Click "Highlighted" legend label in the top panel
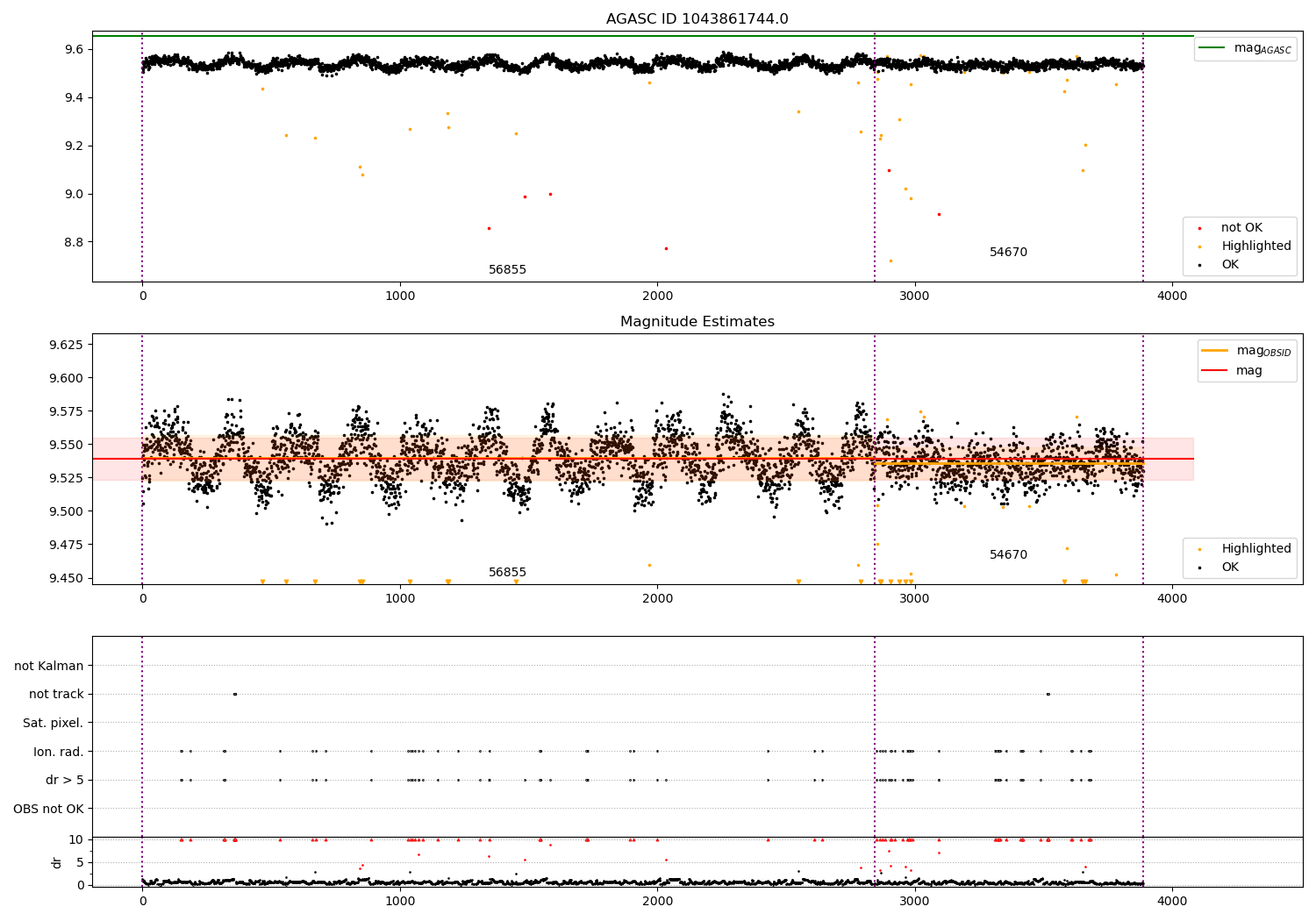 (1256, 246)
